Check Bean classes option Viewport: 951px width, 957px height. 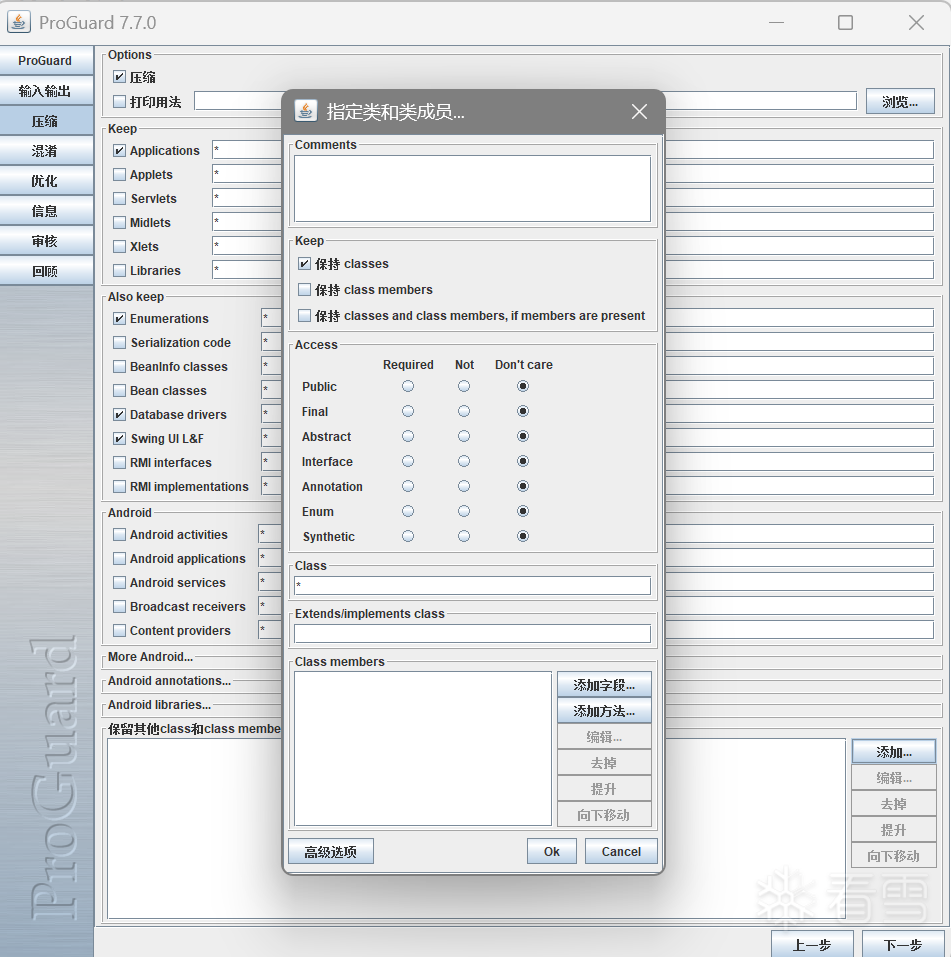point(120,391)
